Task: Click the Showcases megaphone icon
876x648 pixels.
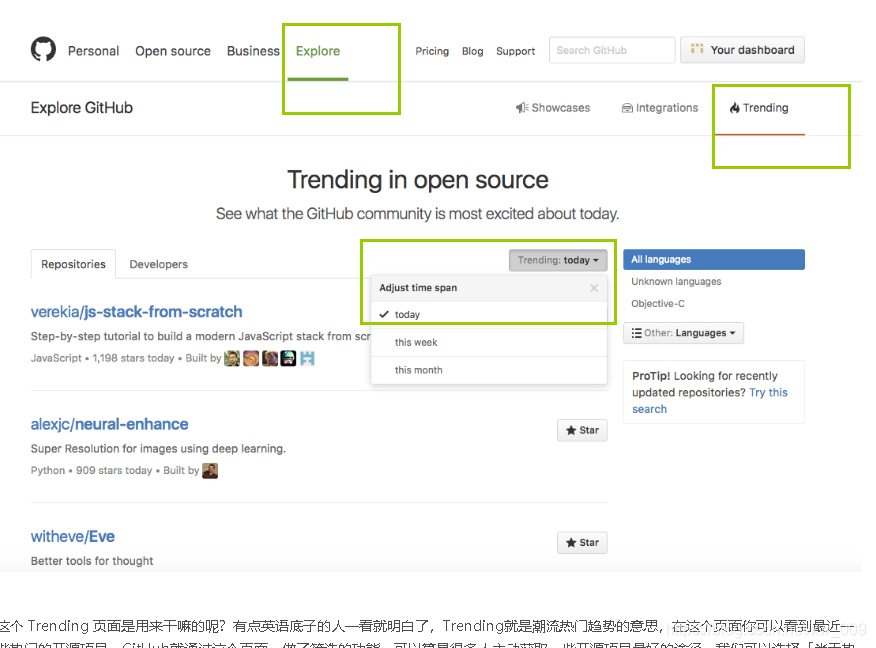Action: [x=522, y=108]
